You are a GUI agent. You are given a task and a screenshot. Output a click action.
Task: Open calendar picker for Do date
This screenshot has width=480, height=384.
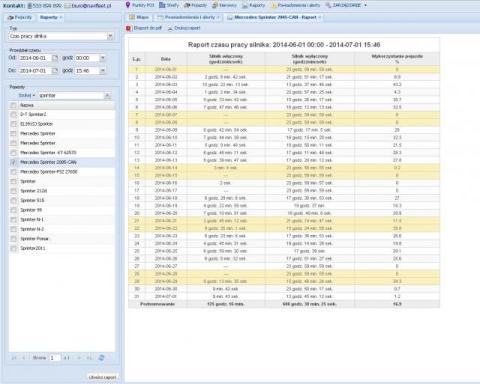point(55,71)
